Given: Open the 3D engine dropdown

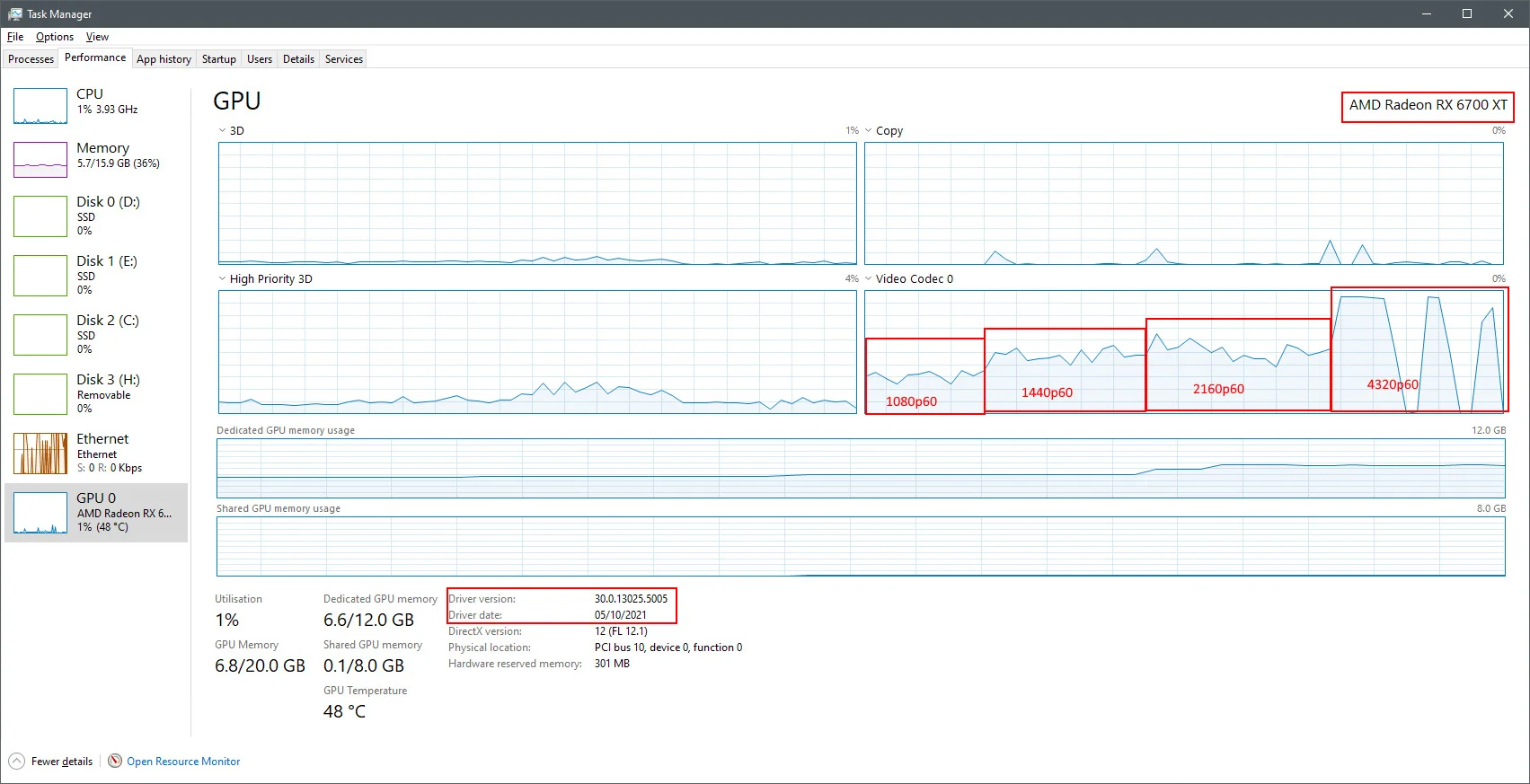Looking at the screenshot, I should pos(222,130).
